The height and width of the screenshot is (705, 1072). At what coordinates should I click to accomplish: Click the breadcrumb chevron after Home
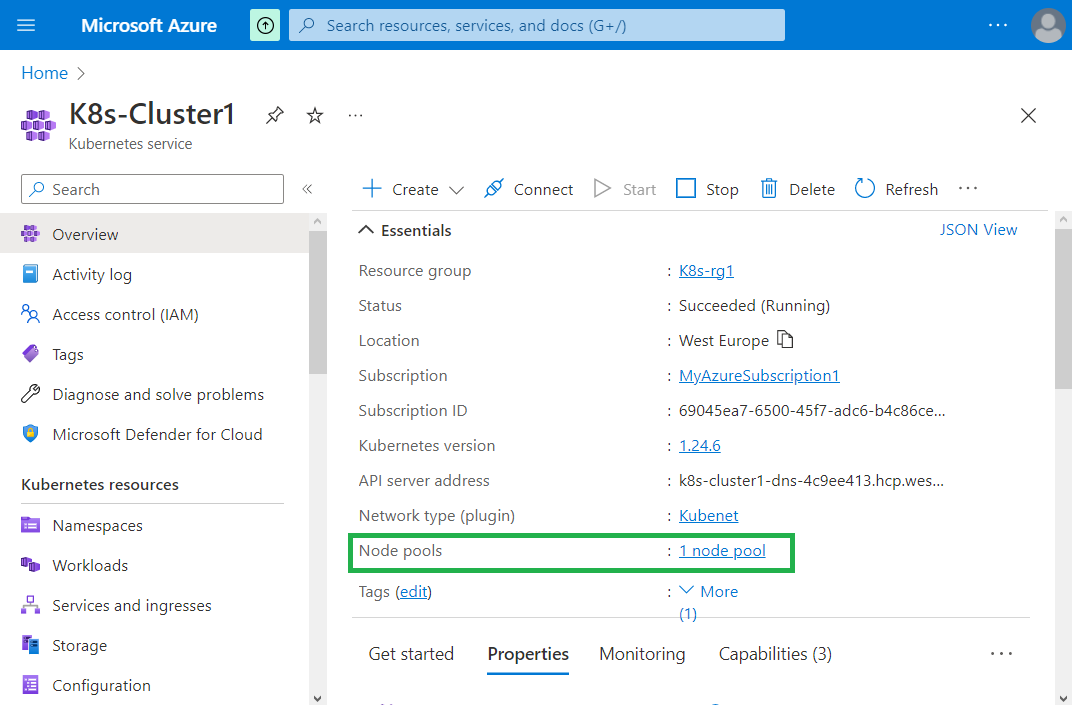click(81, 73)
